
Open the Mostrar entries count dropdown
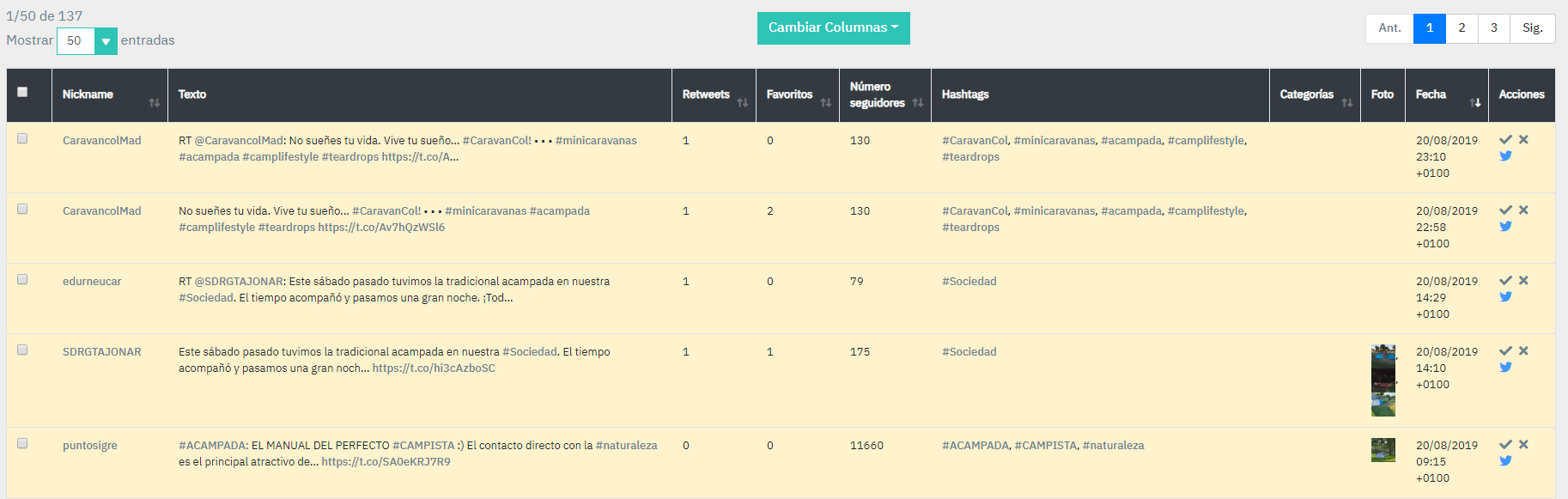point(87,40)
